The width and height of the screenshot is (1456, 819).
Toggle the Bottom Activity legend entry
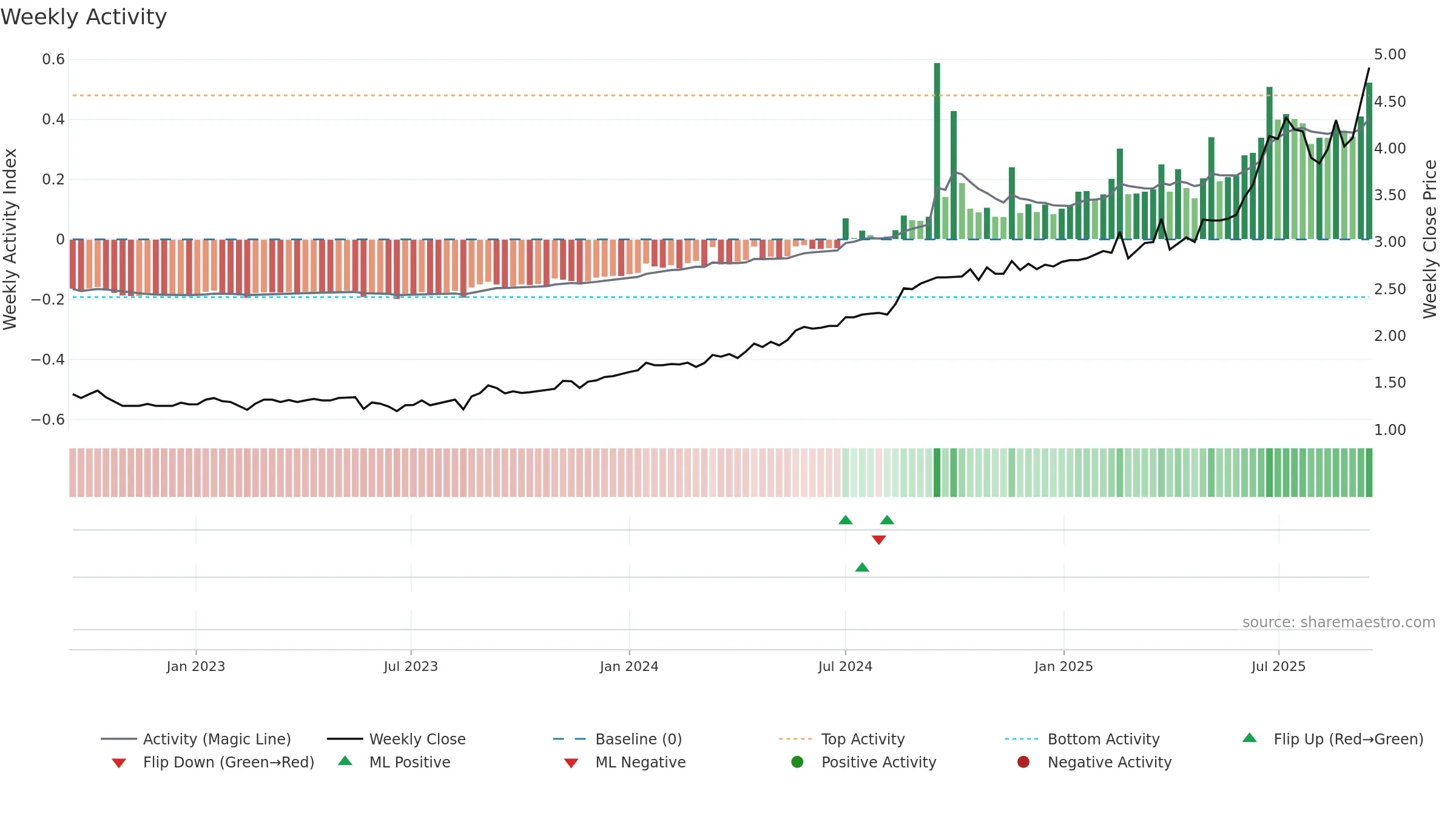click(1082, 739)
